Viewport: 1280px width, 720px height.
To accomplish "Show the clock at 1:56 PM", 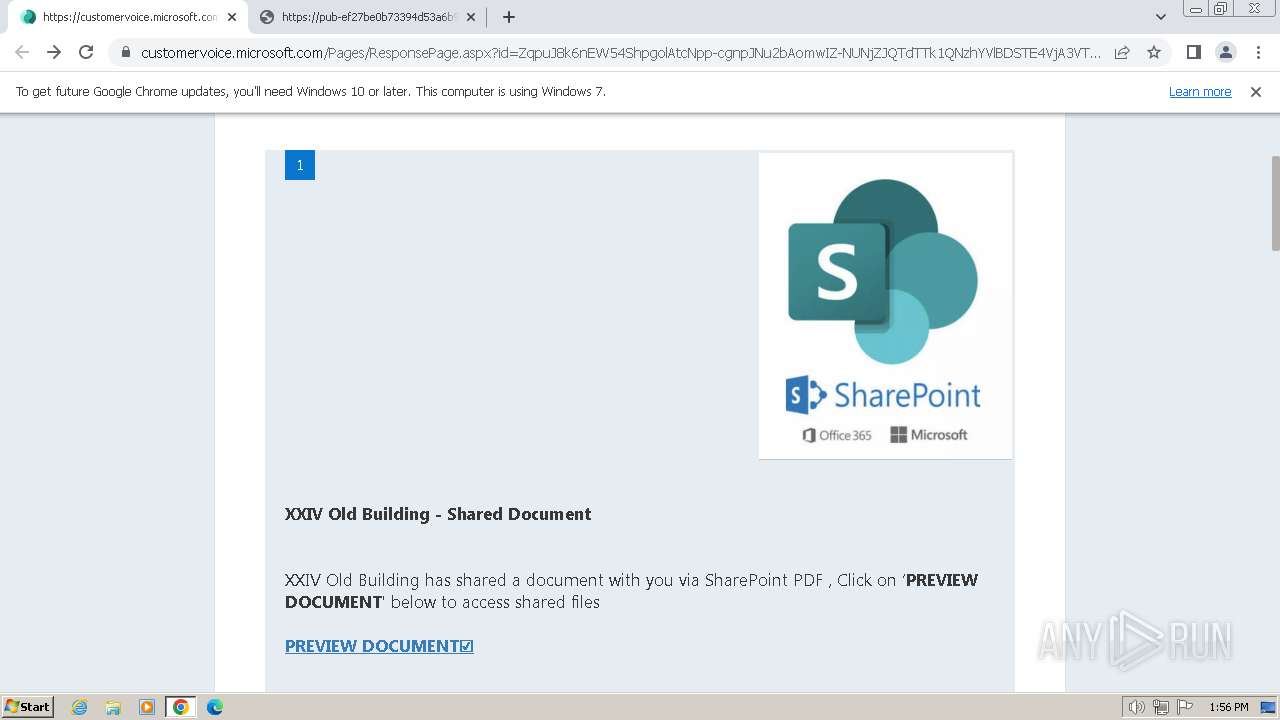I will pos(1229,707).
